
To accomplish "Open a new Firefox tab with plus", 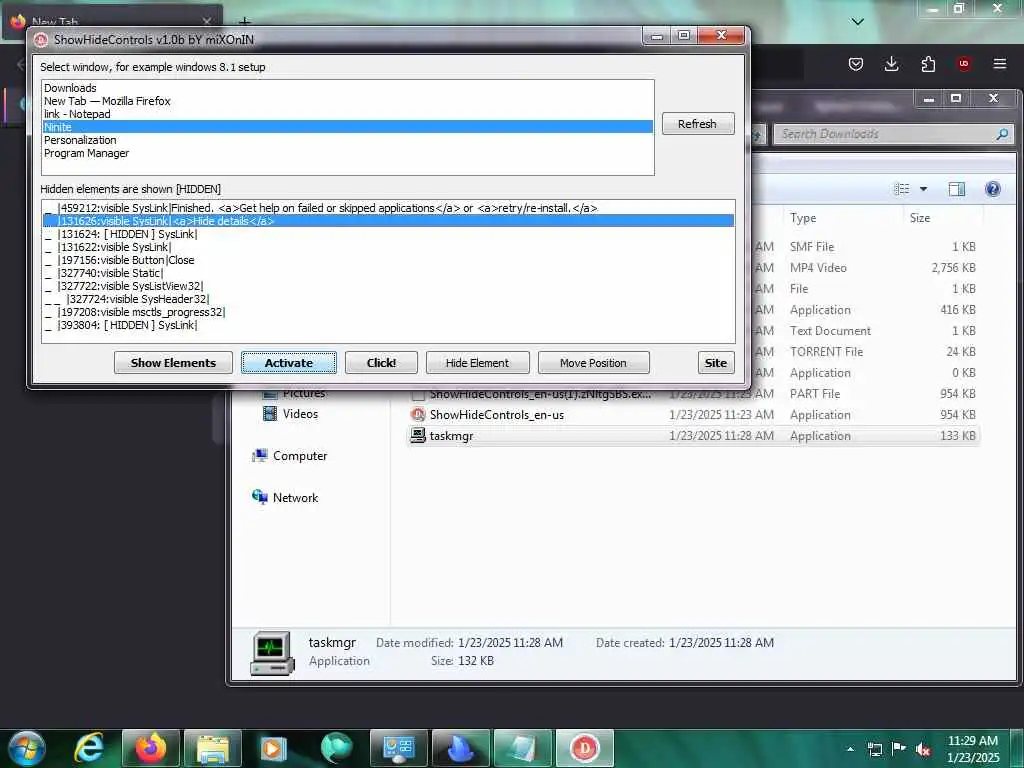I will (244, 22).
